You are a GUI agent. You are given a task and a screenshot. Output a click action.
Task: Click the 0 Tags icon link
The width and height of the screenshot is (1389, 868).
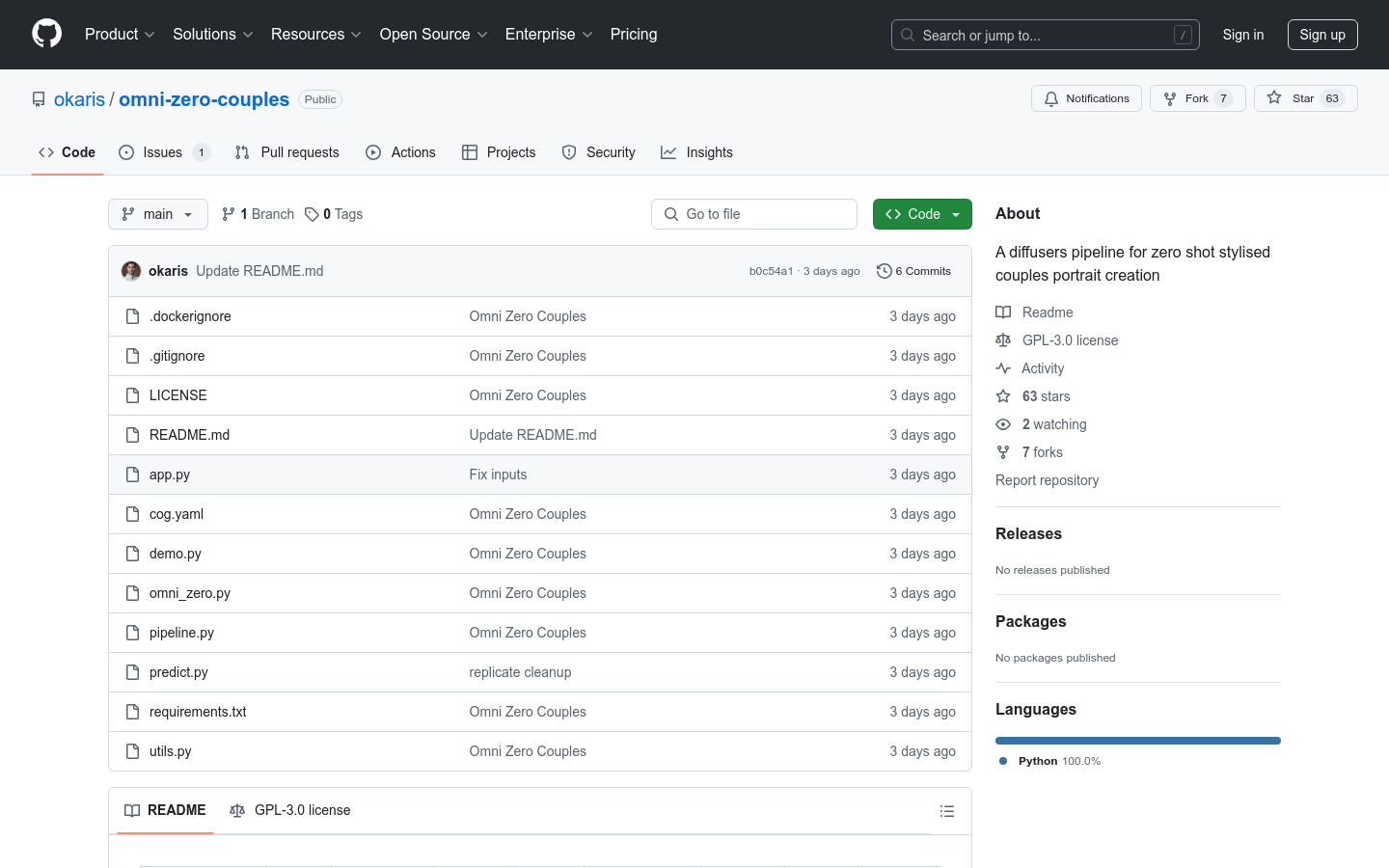click(334, 214)
